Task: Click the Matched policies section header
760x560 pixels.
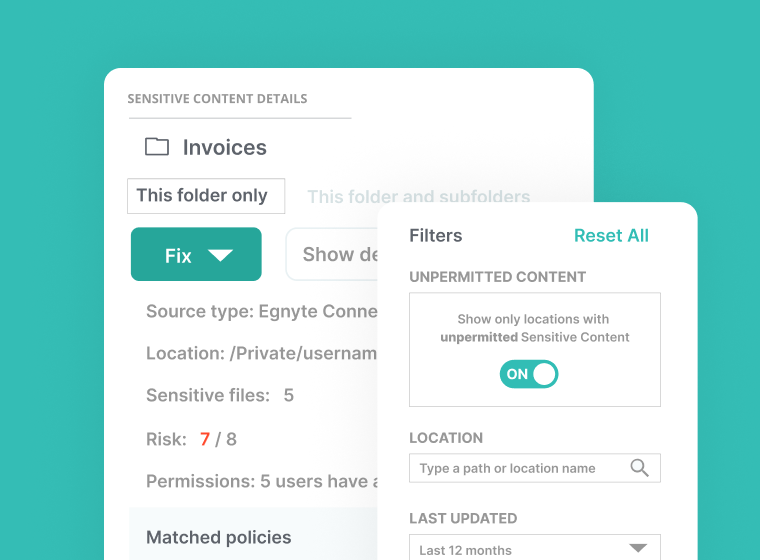Action: (219, 538)
